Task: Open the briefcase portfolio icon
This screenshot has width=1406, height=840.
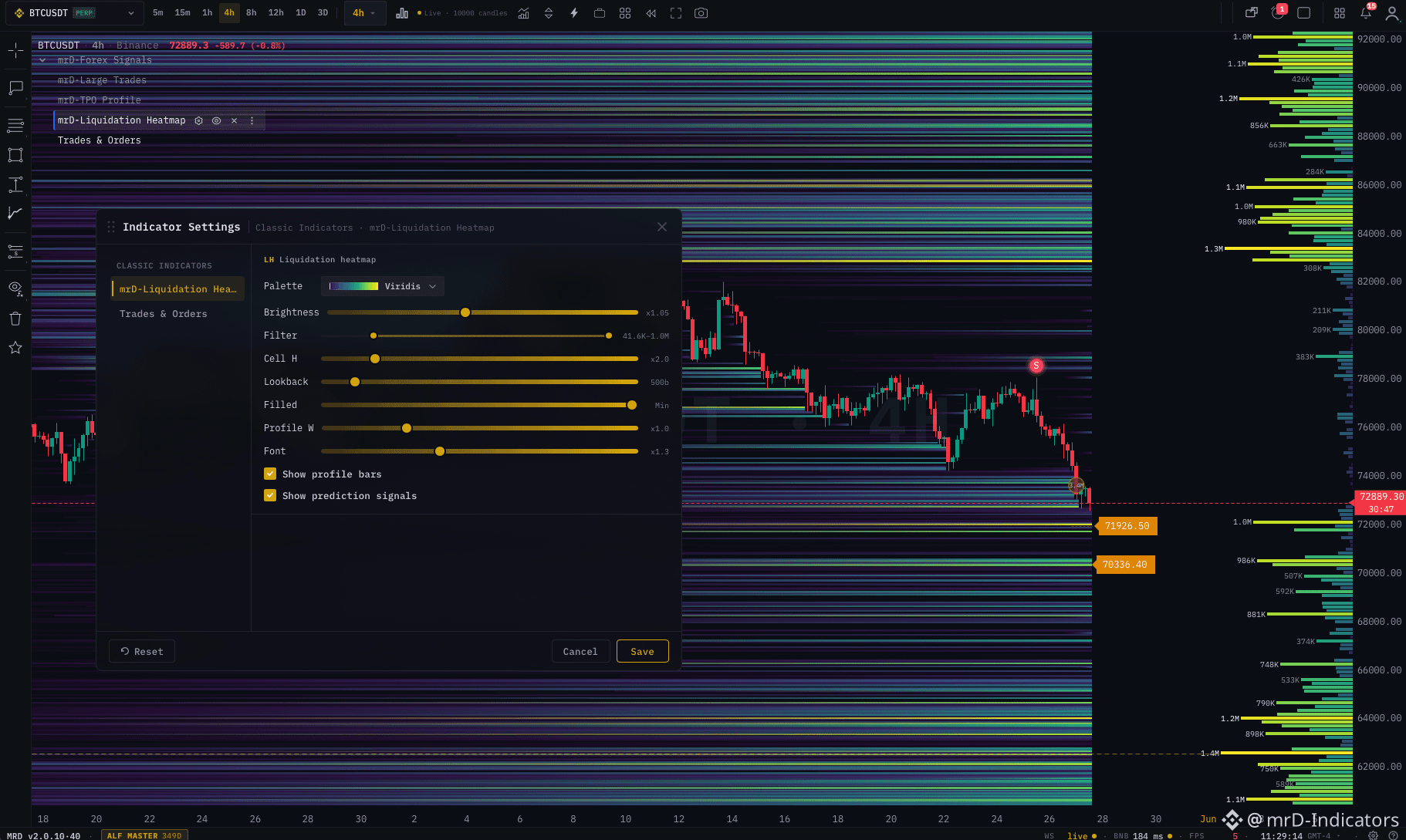Action: coord(600,13)
